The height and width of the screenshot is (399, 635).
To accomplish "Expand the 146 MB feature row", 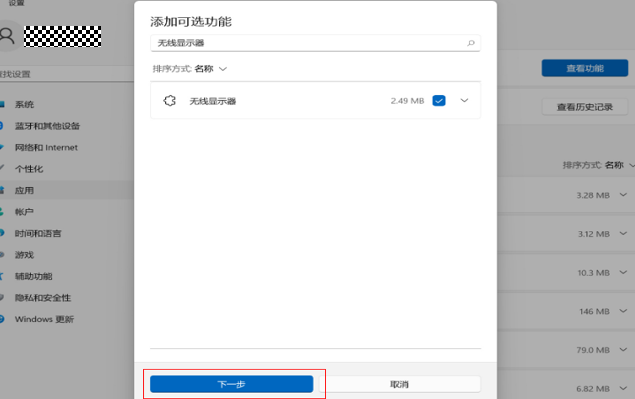I will [623, 311].
